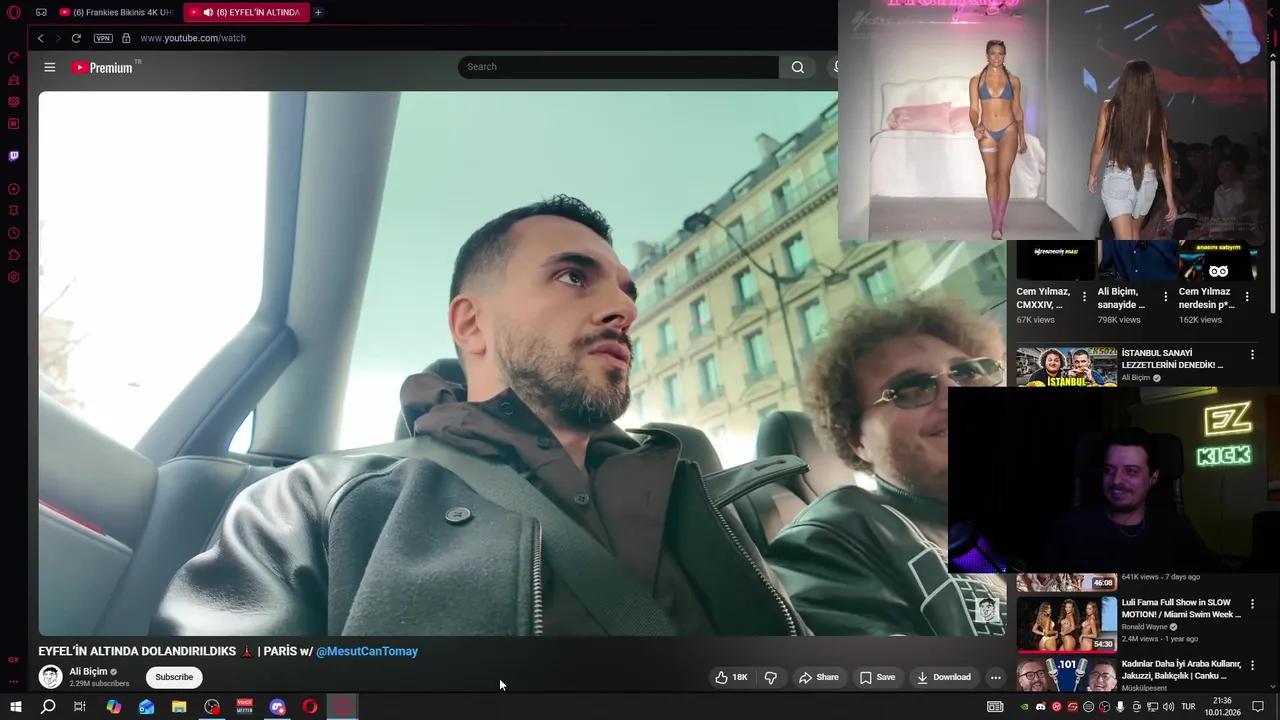Open the system tray volume icon
1280x720 pixels.
(1168, 707)
